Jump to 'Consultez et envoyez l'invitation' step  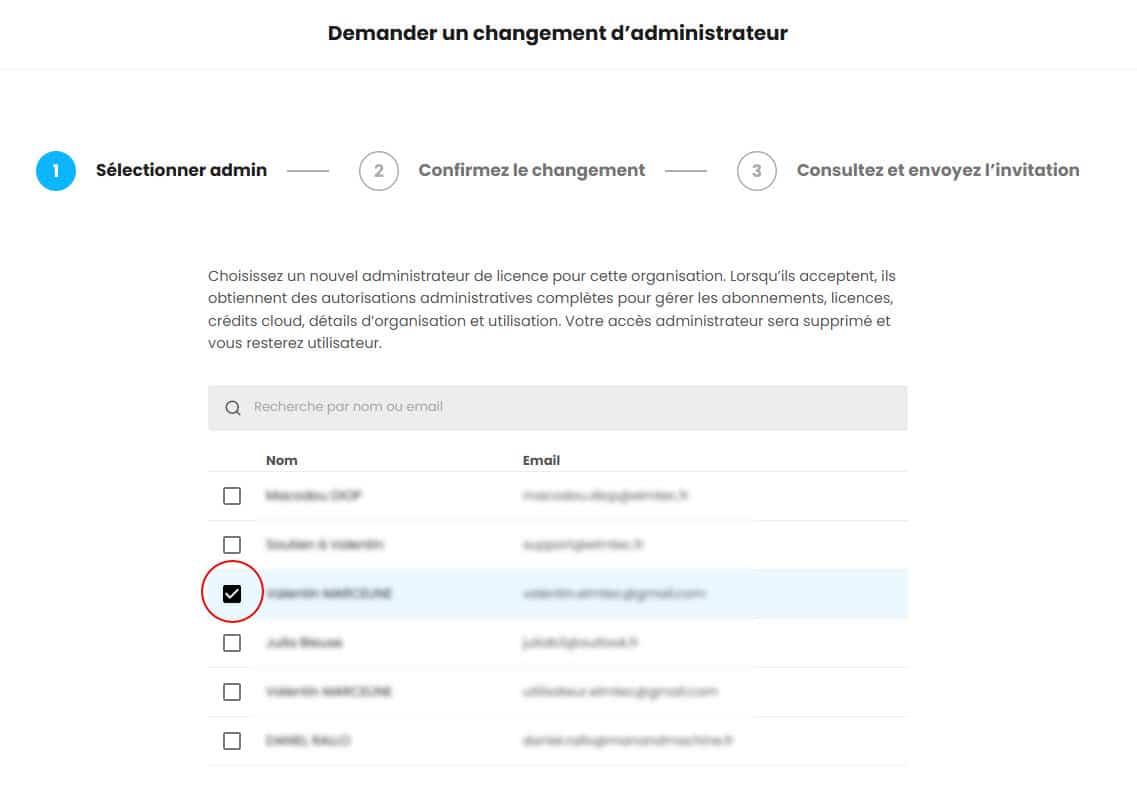click(x=937, y=171)
